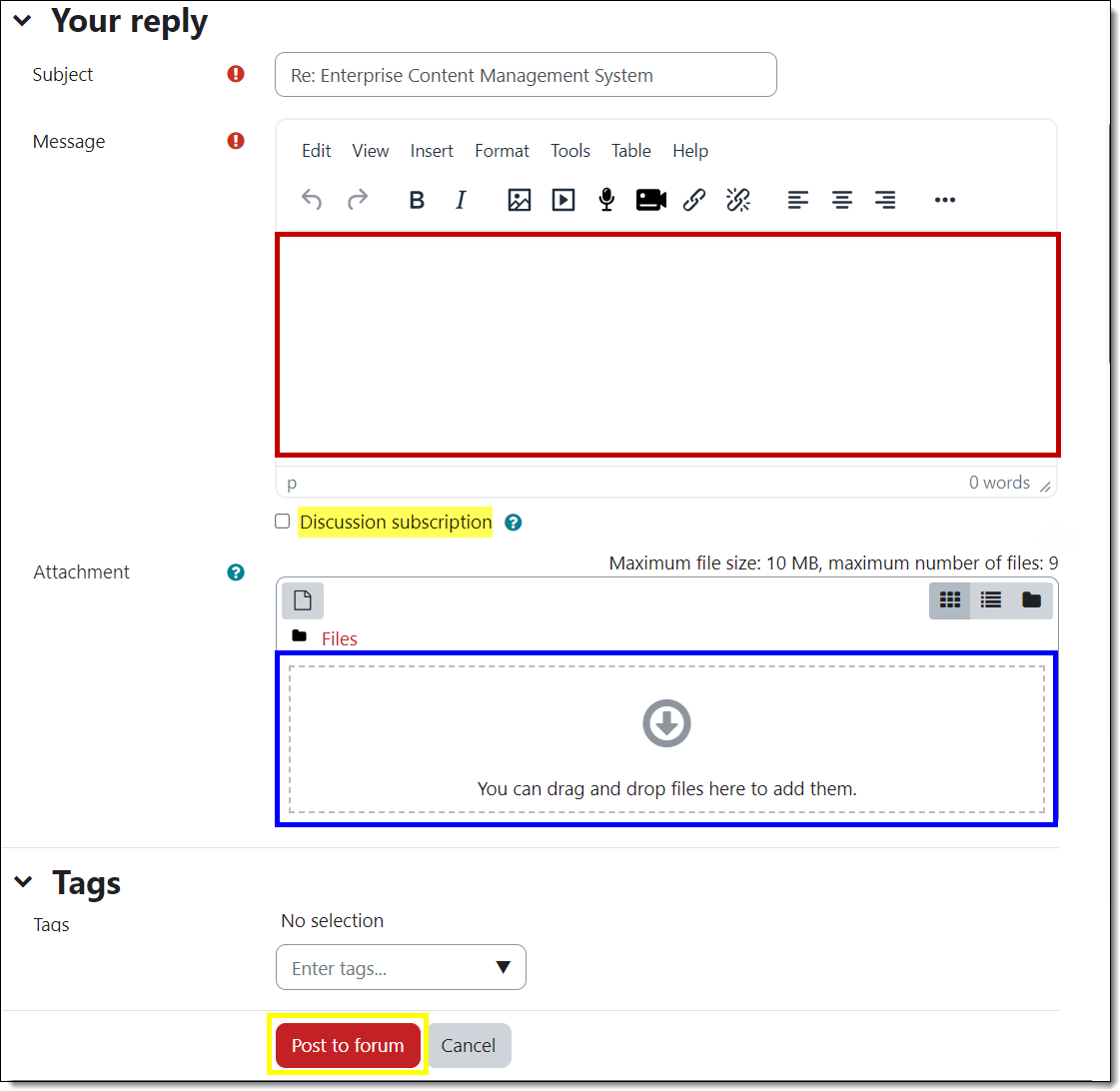Open the Enter tags dropdown

[503, 967]
